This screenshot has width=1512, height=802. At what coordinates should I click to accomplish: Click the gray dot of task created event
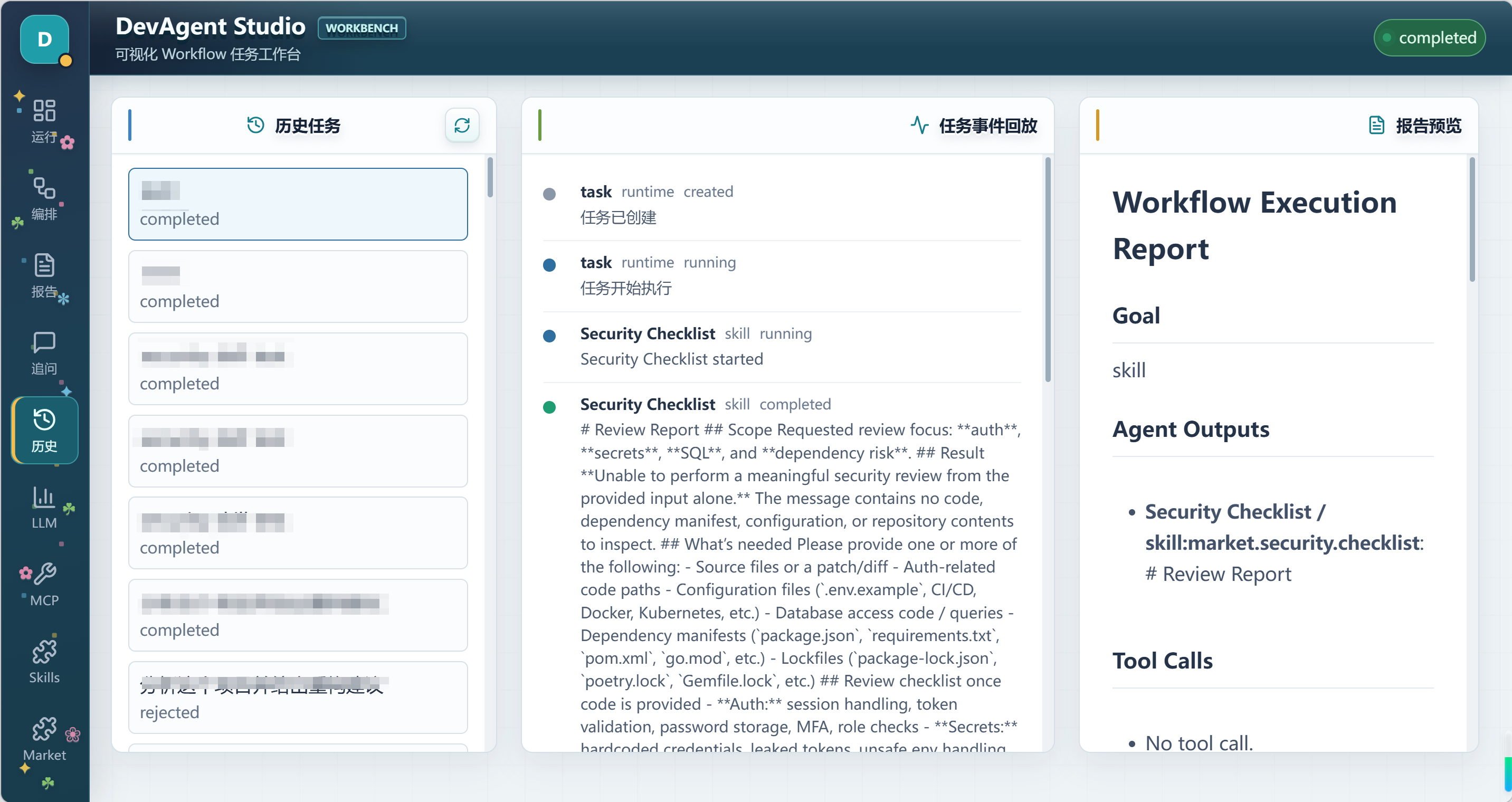[549, 194]
